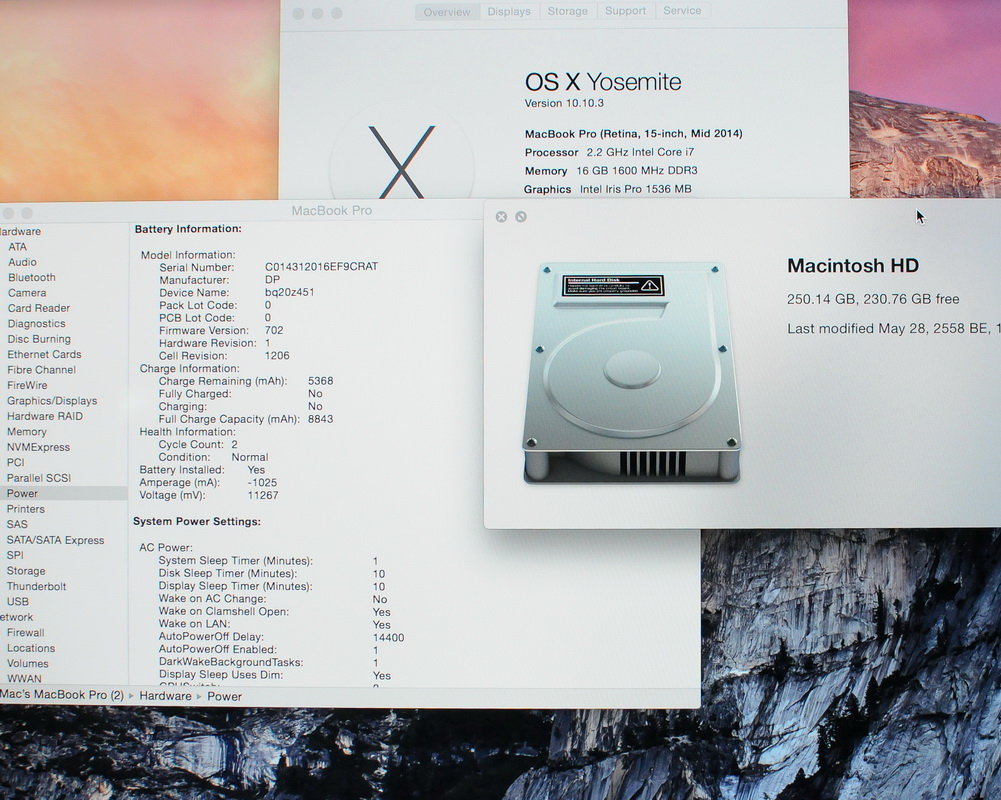This screenshot has height=800, width=1001.
Task: Click the Voltage value 11267
Action: click(x=263, y=495)
